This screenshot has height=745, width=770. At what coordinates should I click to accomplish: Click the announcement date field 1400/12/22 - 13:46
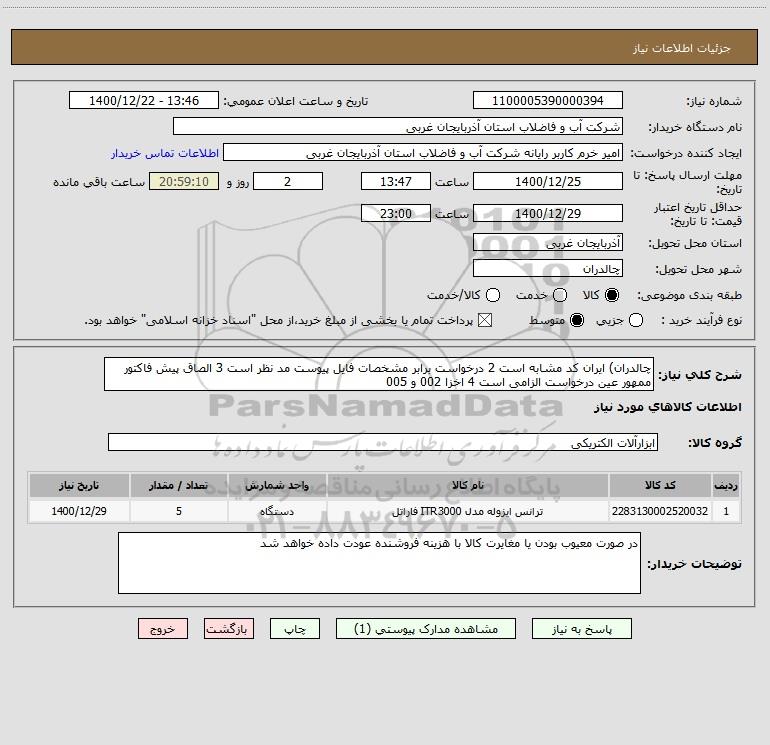click(x=144, y=101)
